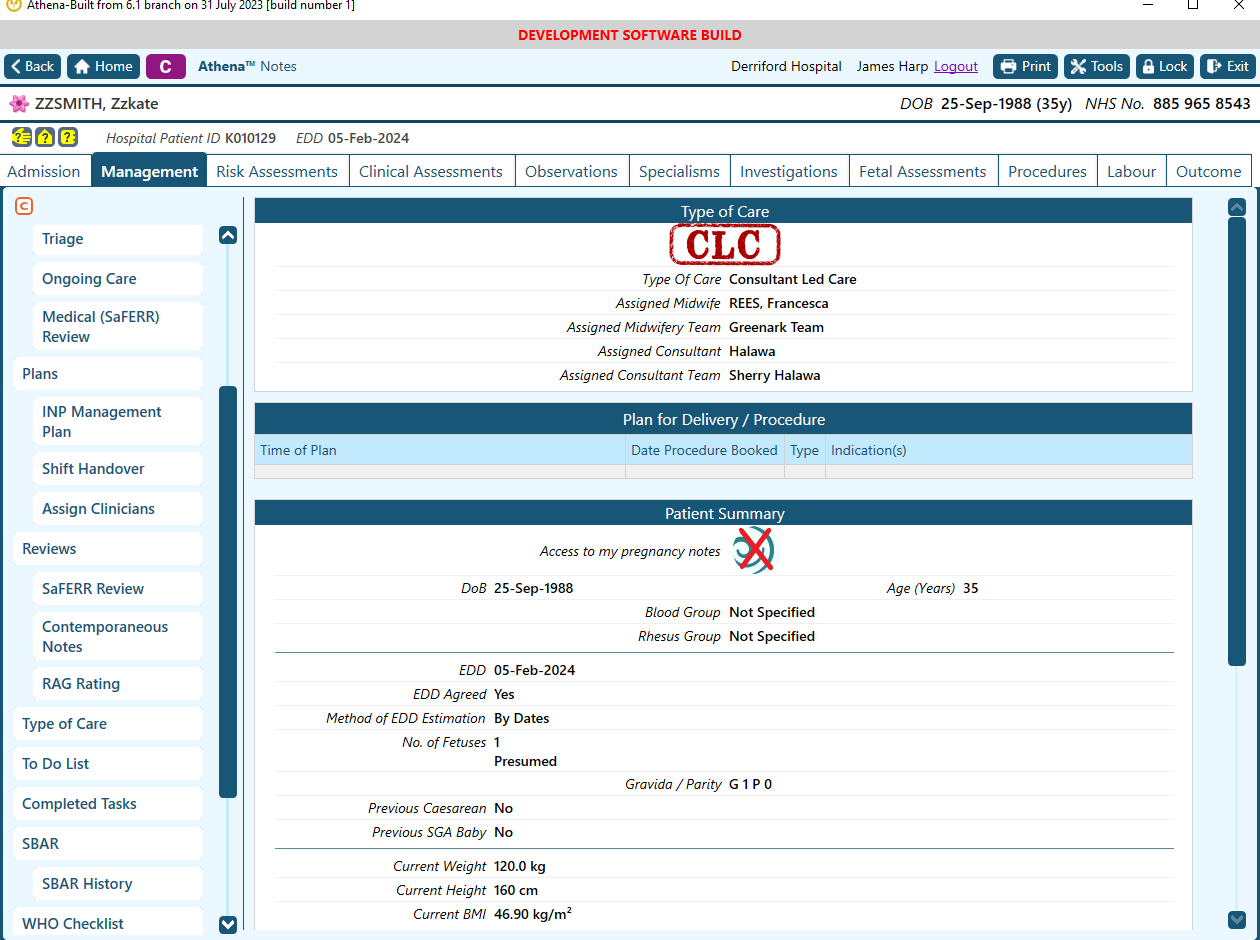Open the Specialisms tab
The width and height of the screenshot is (1260, 940).
tap(679, 171)
